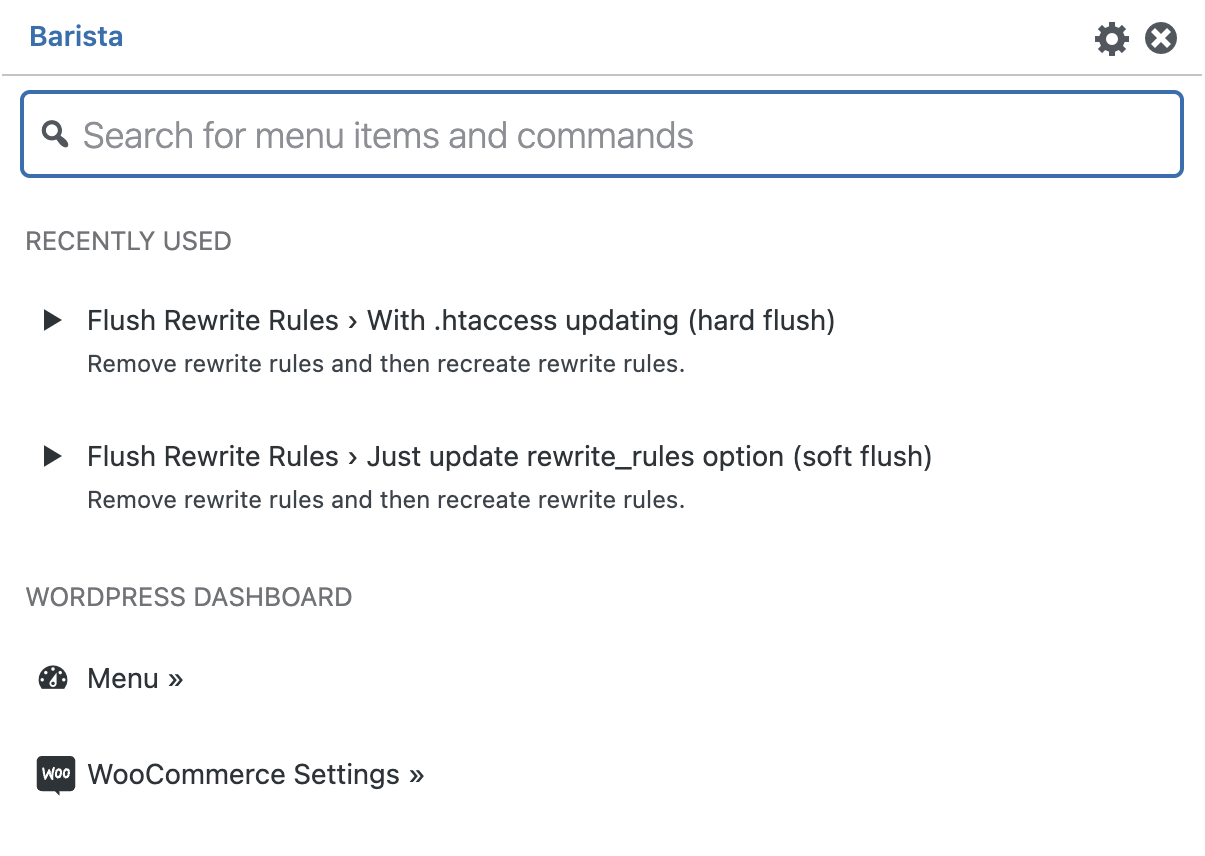This screenshot has width=1205, height=856.
Task: Click the WooCommerce logo icon
Action: tap(56, 775)
